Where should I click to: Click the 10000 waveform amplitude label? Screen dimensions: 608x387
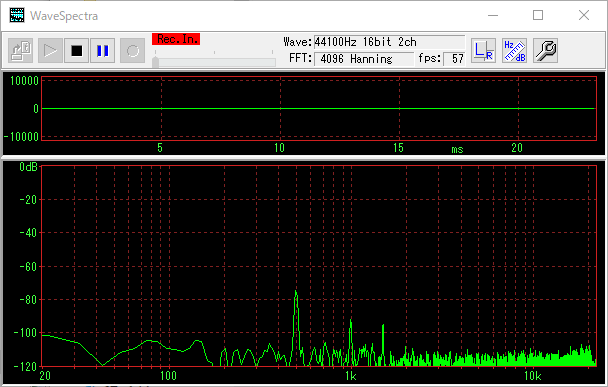click(x=24, y=81)
